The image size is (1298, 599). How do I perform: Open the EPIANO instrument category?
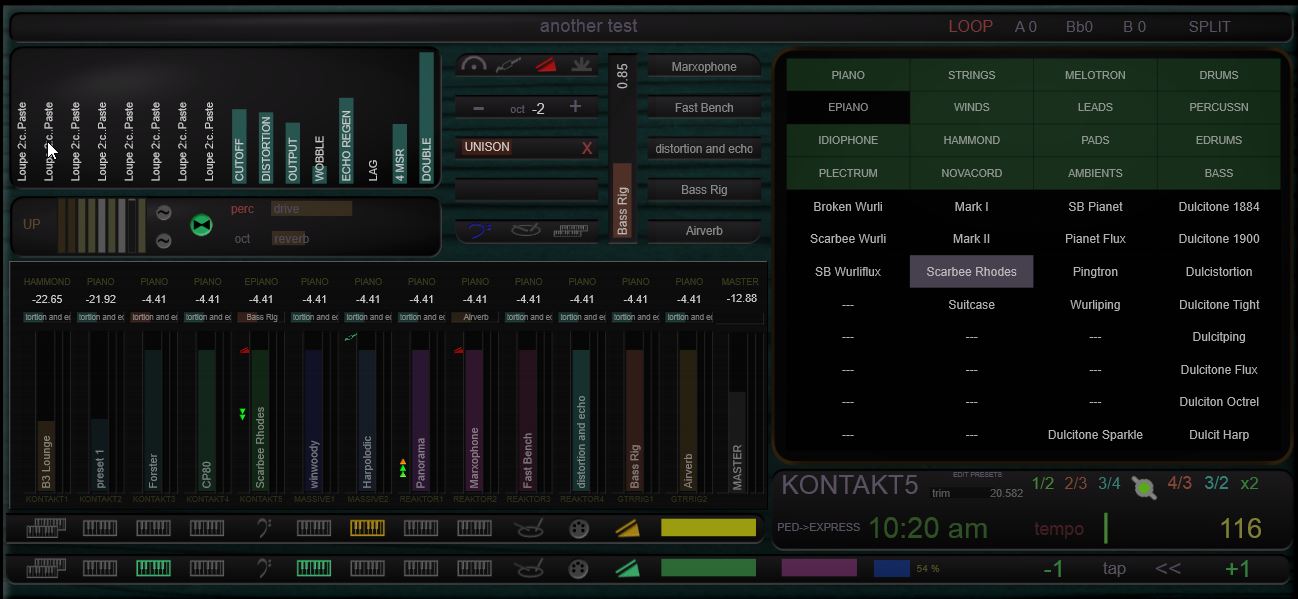[848, 107]
